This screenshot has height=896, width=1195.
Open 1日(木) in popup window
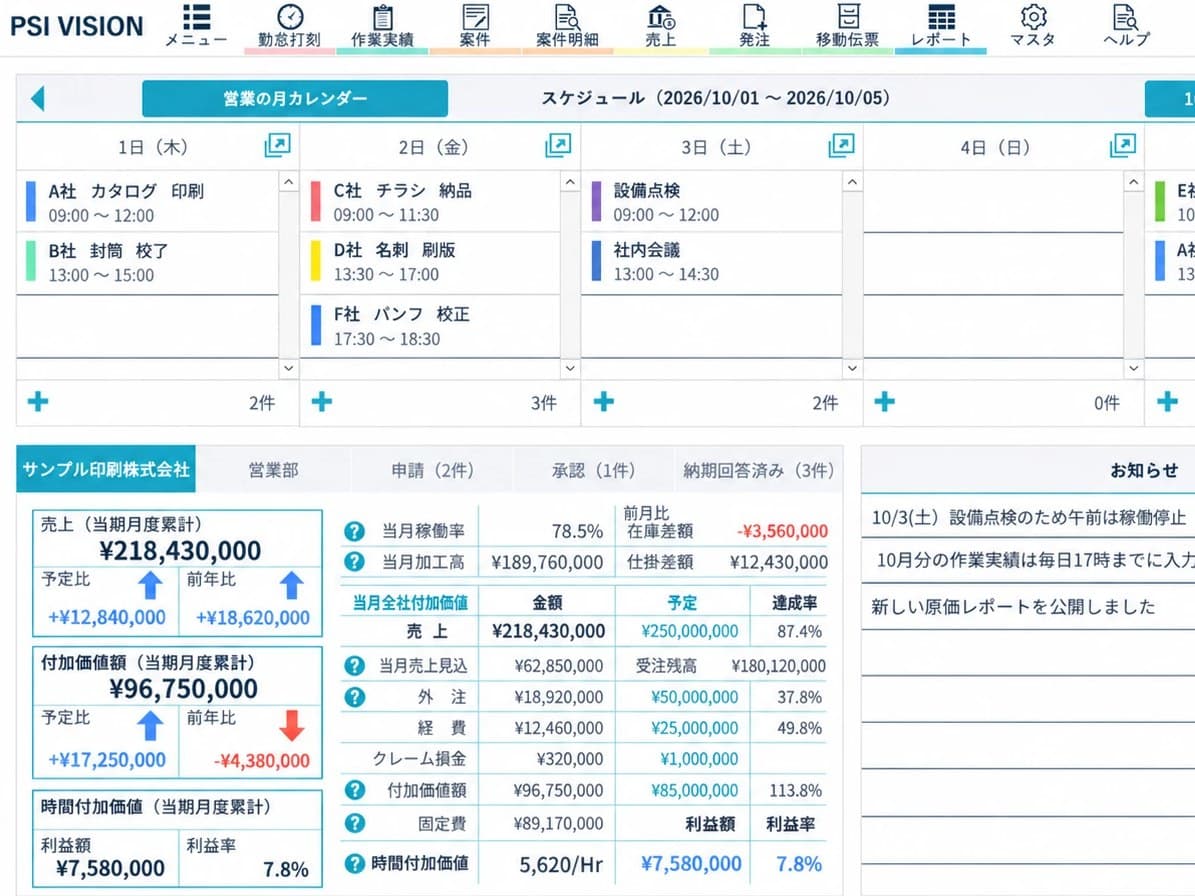pos(277,145)
